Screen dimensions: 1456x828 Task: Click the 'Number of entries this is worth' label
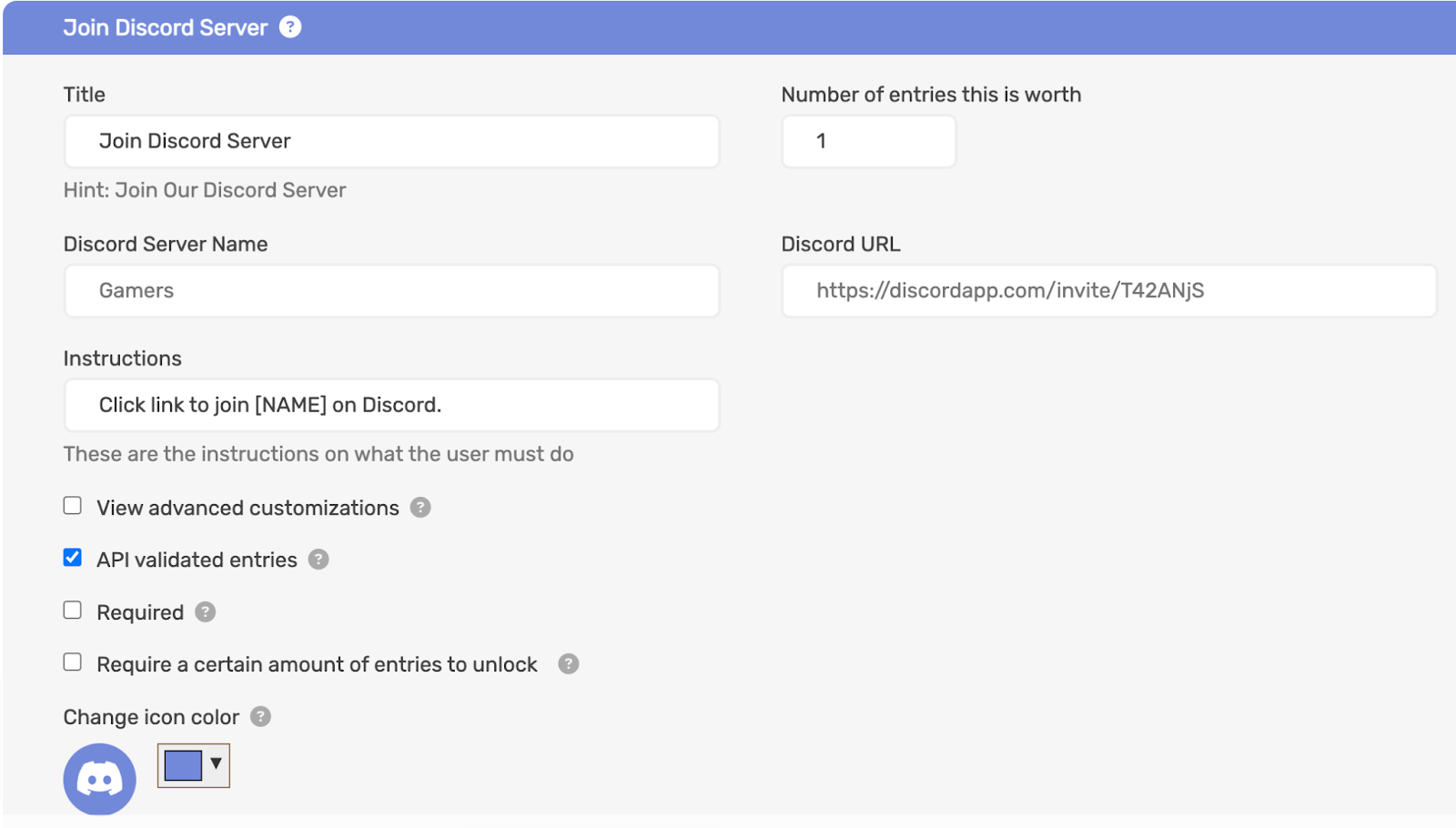[931, 95]
